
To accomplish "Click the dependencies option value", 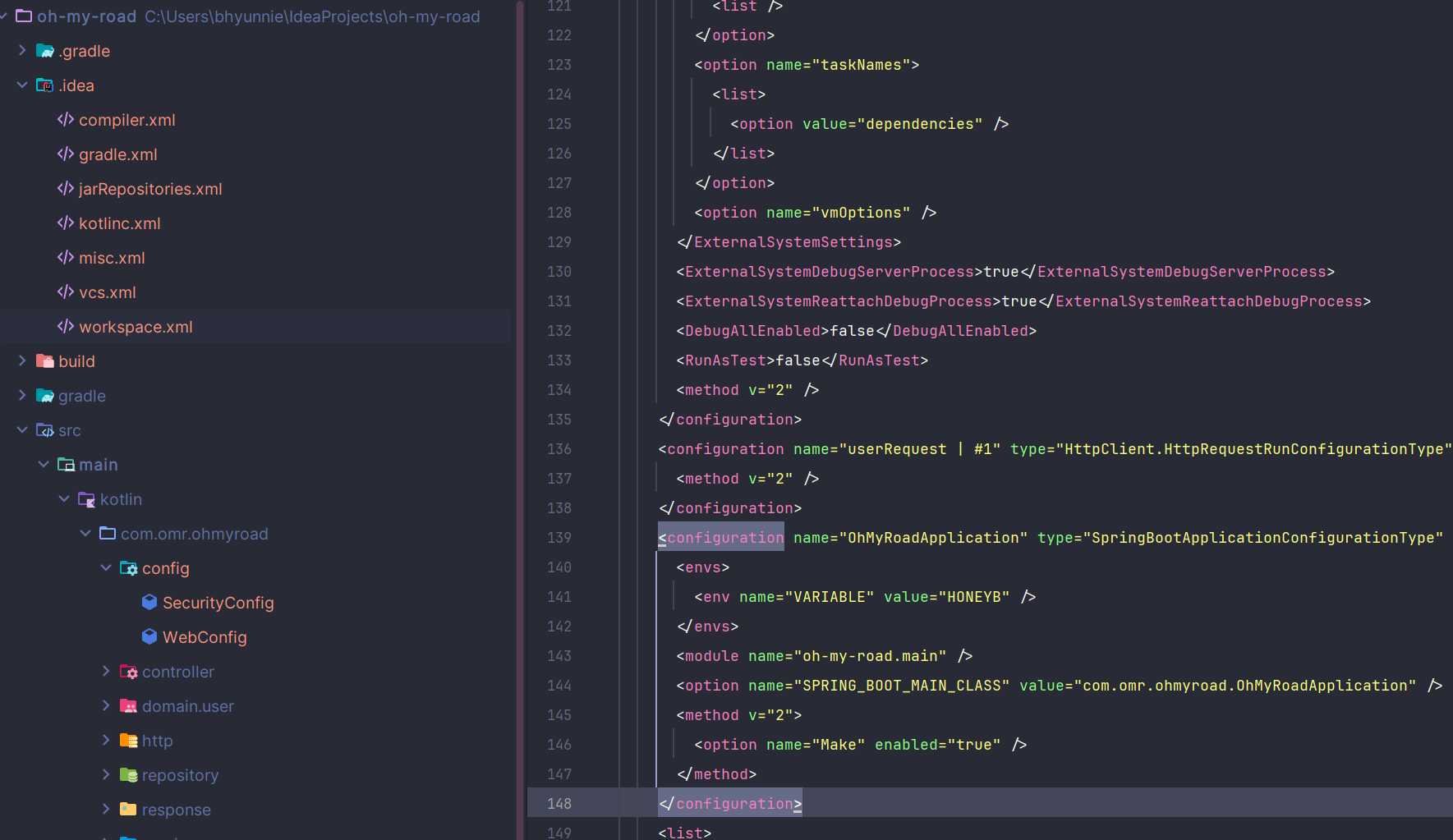I will [920, 124].
